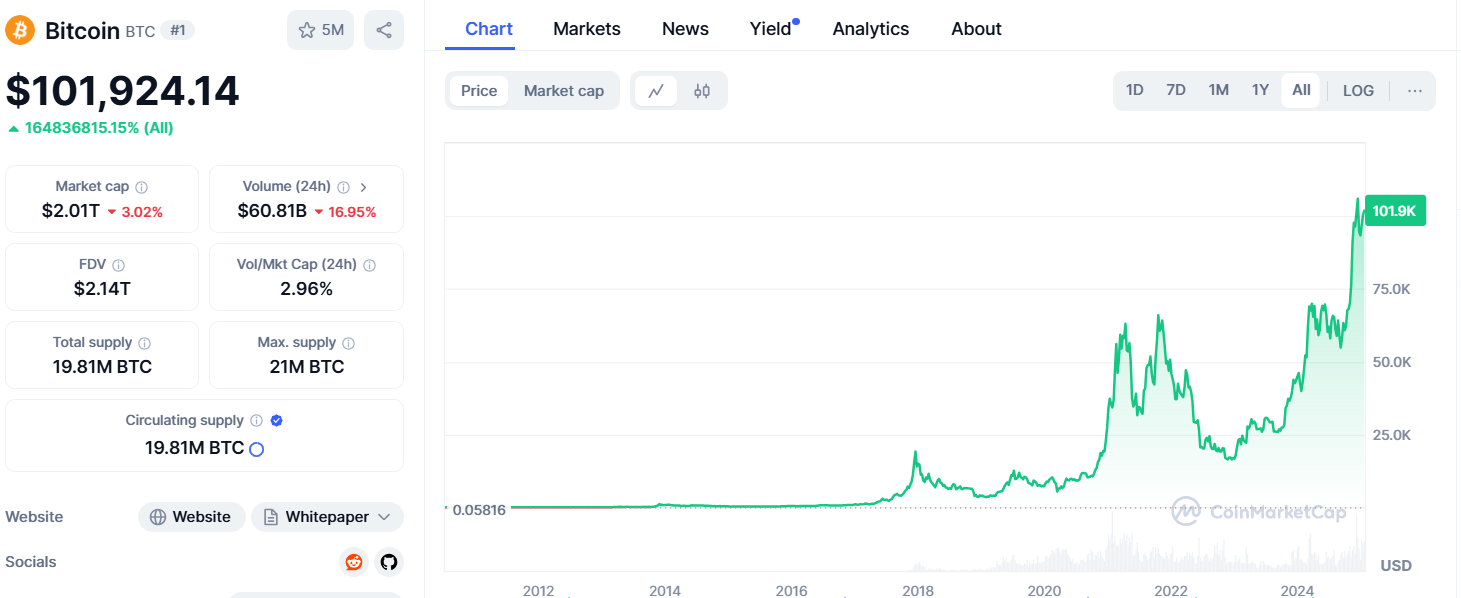Click the $60.81B volume value
The width and height of the screenshot is (1461, 598).
coord(272,211)
